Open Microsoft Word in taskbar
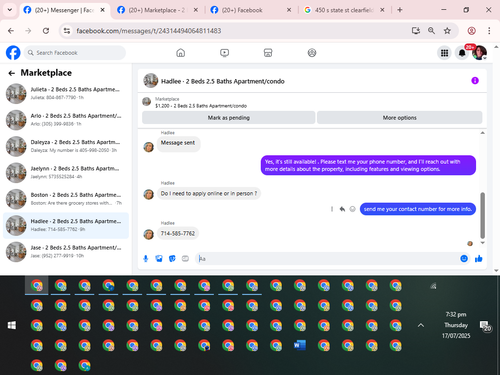500x375 pixels. pyautogui.click(x=300, y=345)
